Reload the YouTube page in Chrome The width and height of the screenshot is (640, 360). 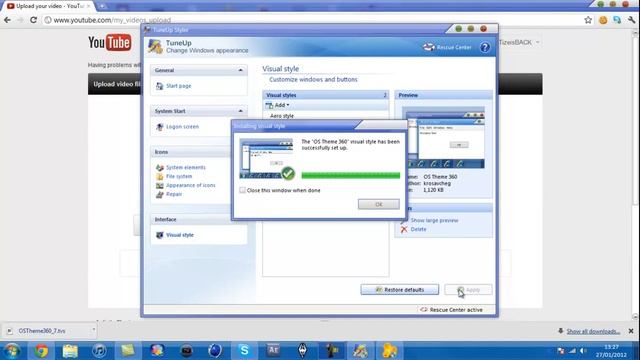tap(33, 20)
